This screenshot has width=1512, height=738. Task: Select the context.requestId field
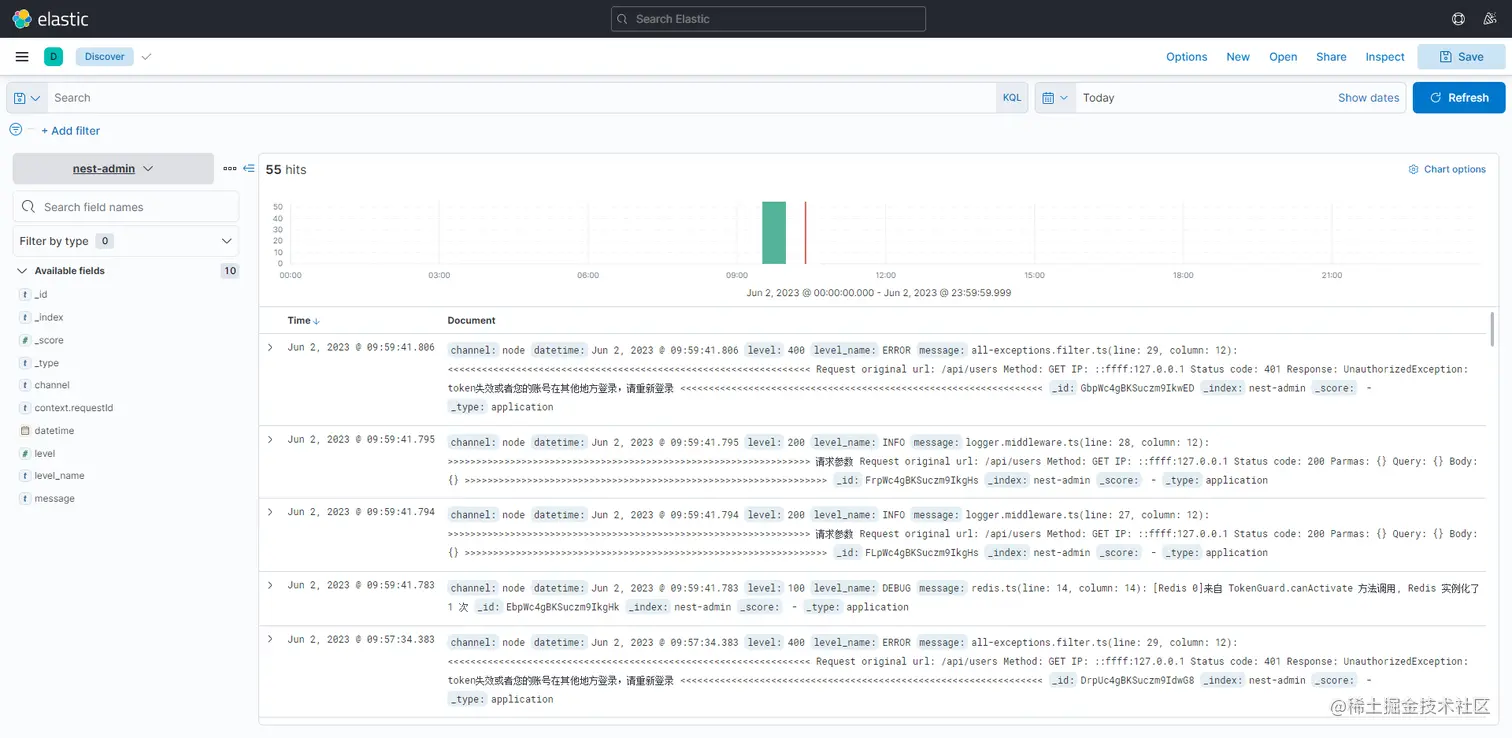pos(74,408)
